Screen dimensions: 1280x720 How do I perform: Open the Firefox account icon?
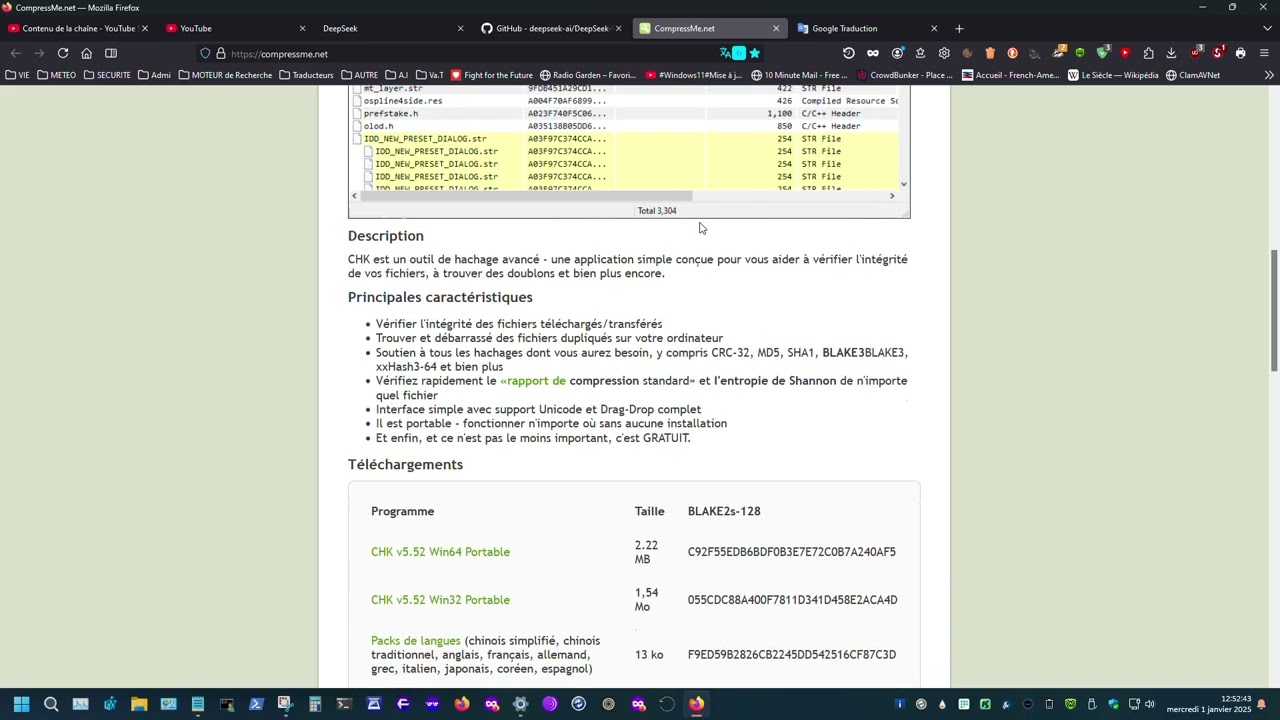pos(897,53)
